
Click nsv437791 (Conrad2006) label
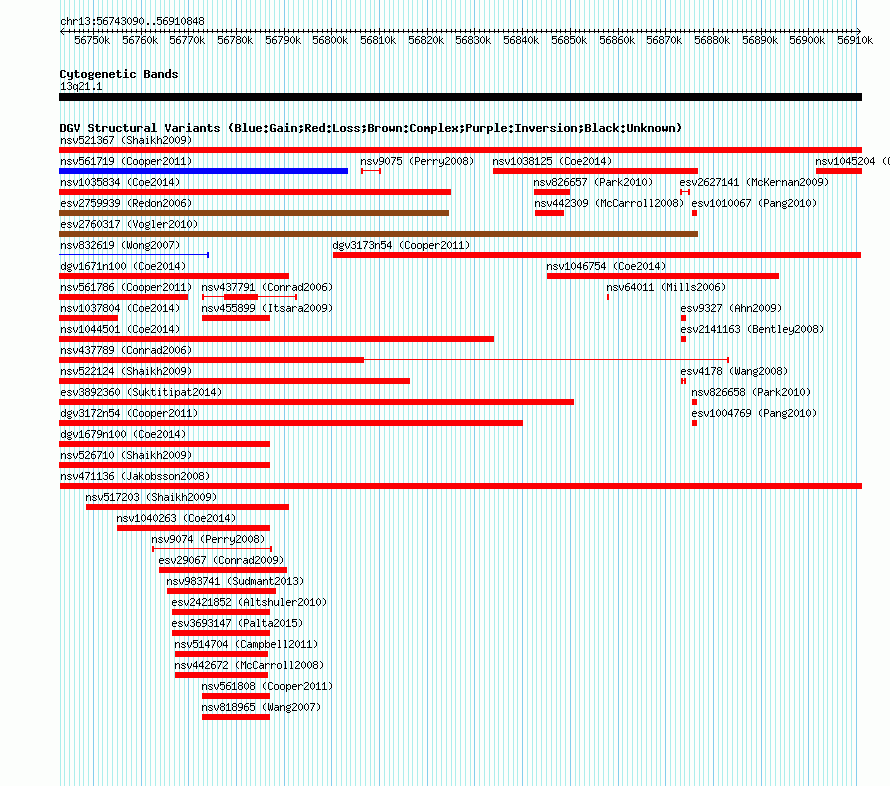click(x=267, y=287)
